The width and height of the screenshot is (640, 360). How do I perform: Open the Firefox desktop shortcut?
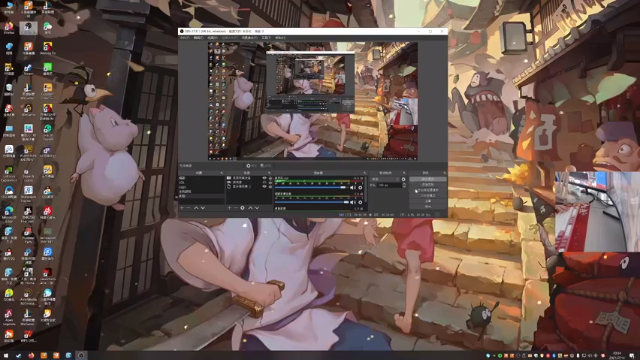coord(9,29)
